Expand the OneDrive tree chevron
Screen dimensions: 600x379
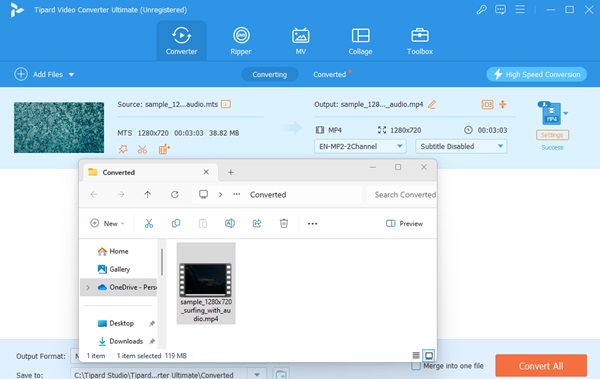pos(88,287)
